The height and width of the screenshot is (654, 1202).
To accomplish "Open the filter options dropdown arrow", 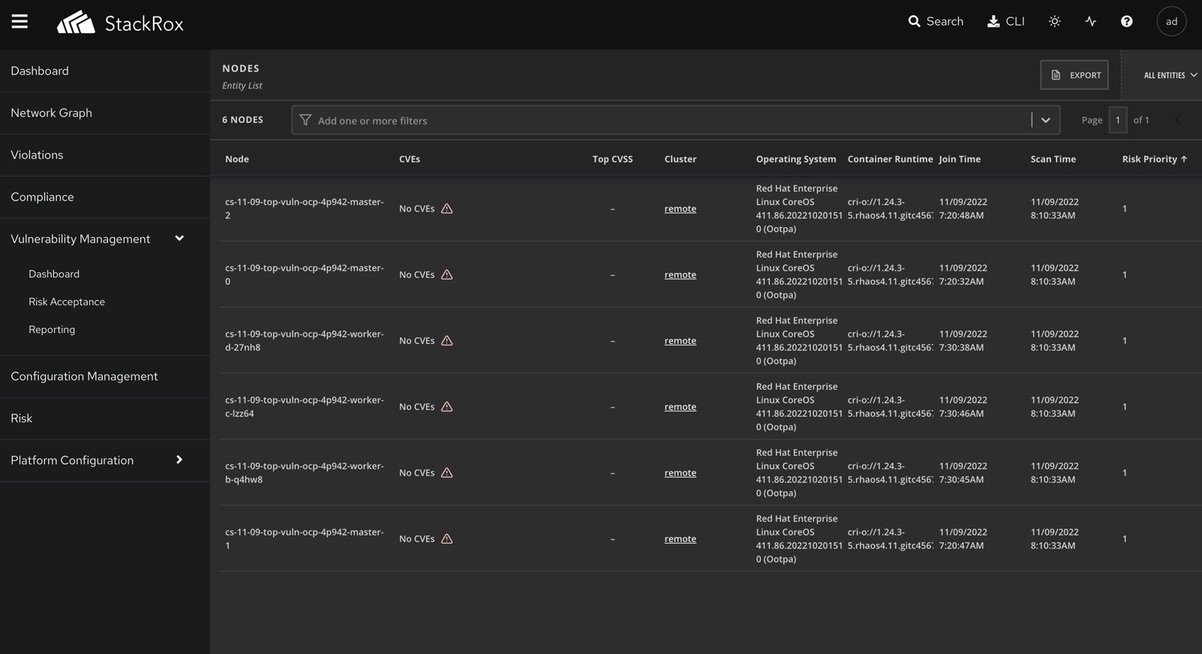I will pos(1045,120).
